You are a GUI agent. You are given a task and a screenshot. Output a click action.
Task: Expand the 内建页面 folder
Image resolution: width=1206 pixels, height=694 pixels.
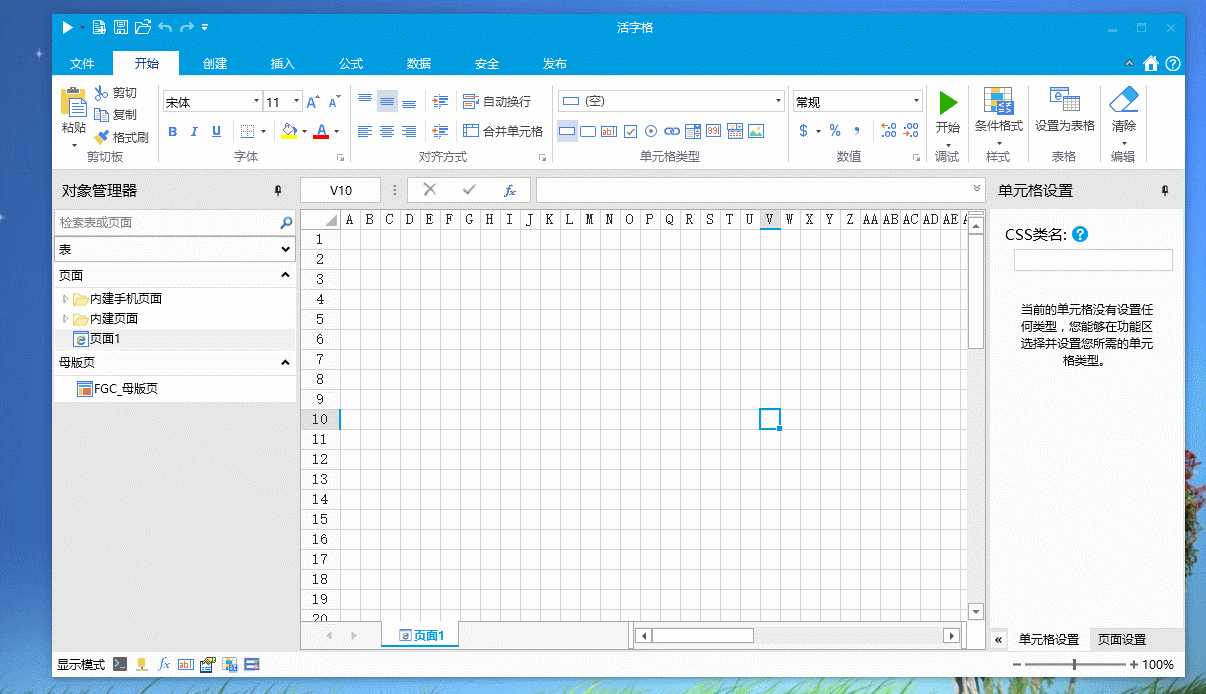click(66, 318)
